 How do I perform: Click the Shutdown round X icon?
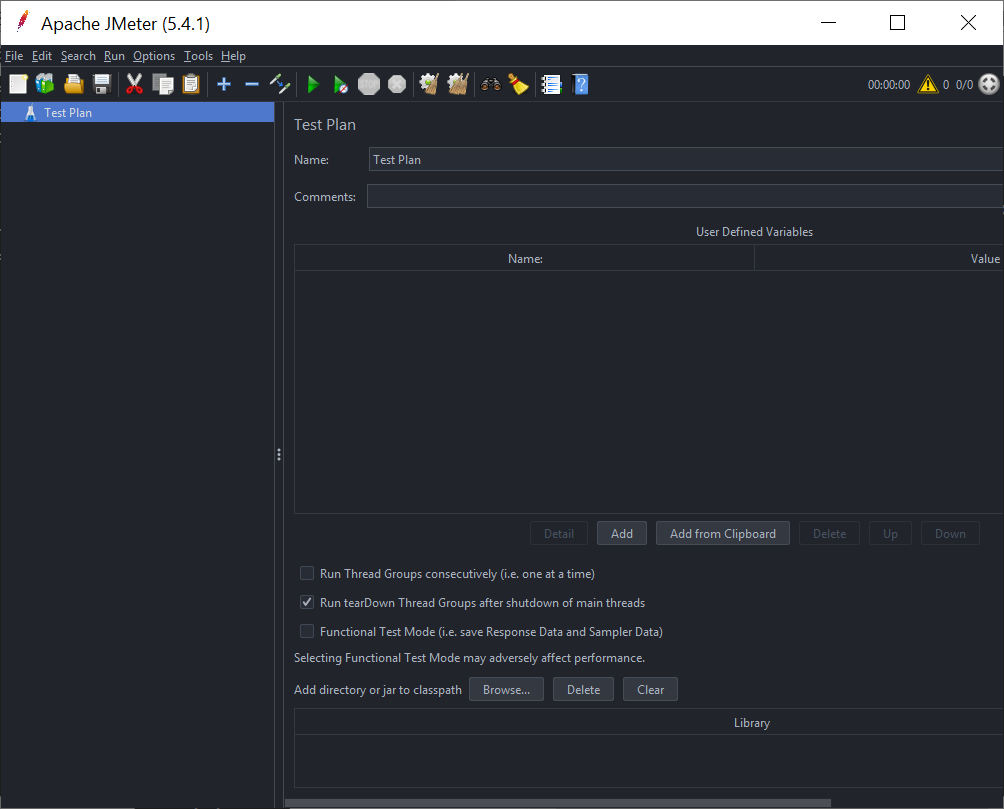tap(397, 84)
